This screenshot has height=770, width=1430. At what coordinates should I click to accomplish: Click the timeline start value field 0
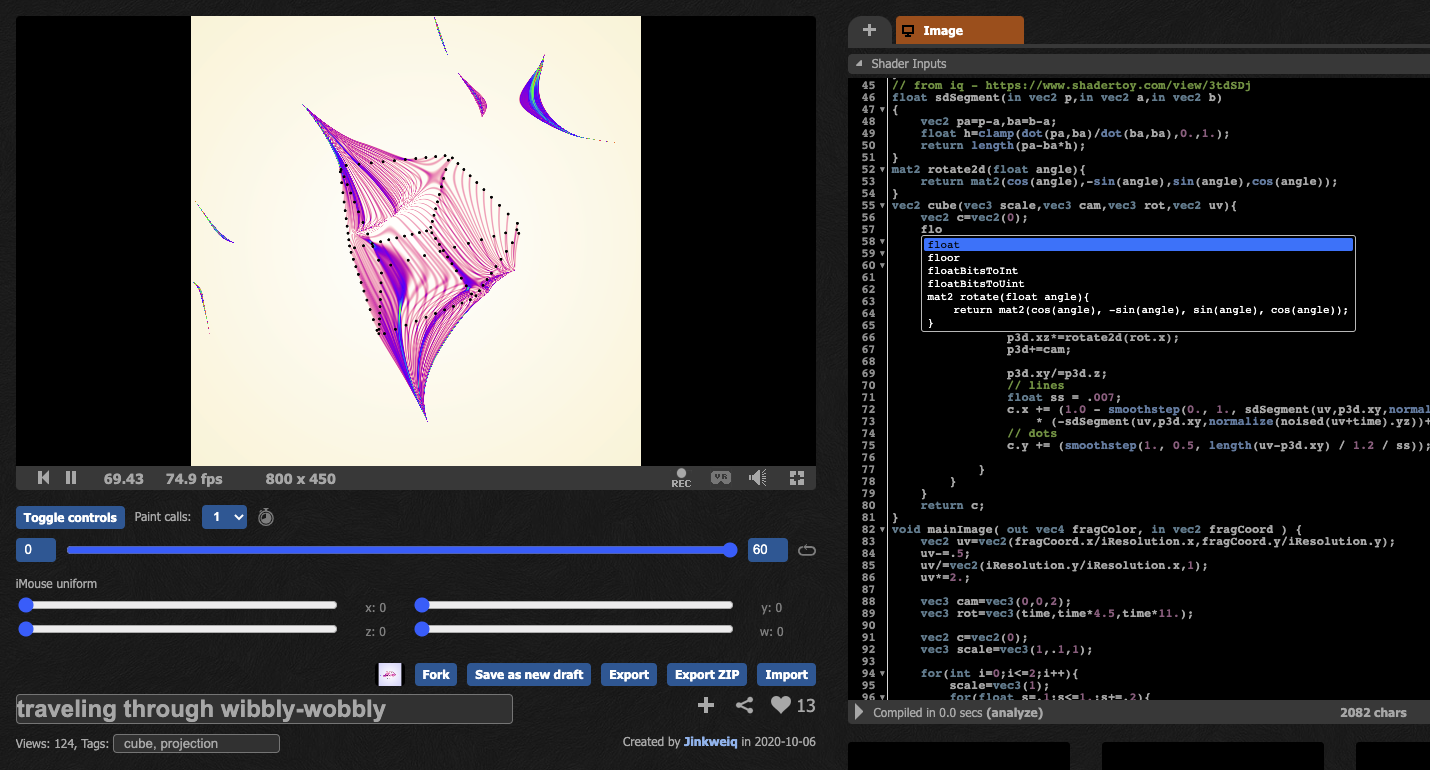coord(36,550)
